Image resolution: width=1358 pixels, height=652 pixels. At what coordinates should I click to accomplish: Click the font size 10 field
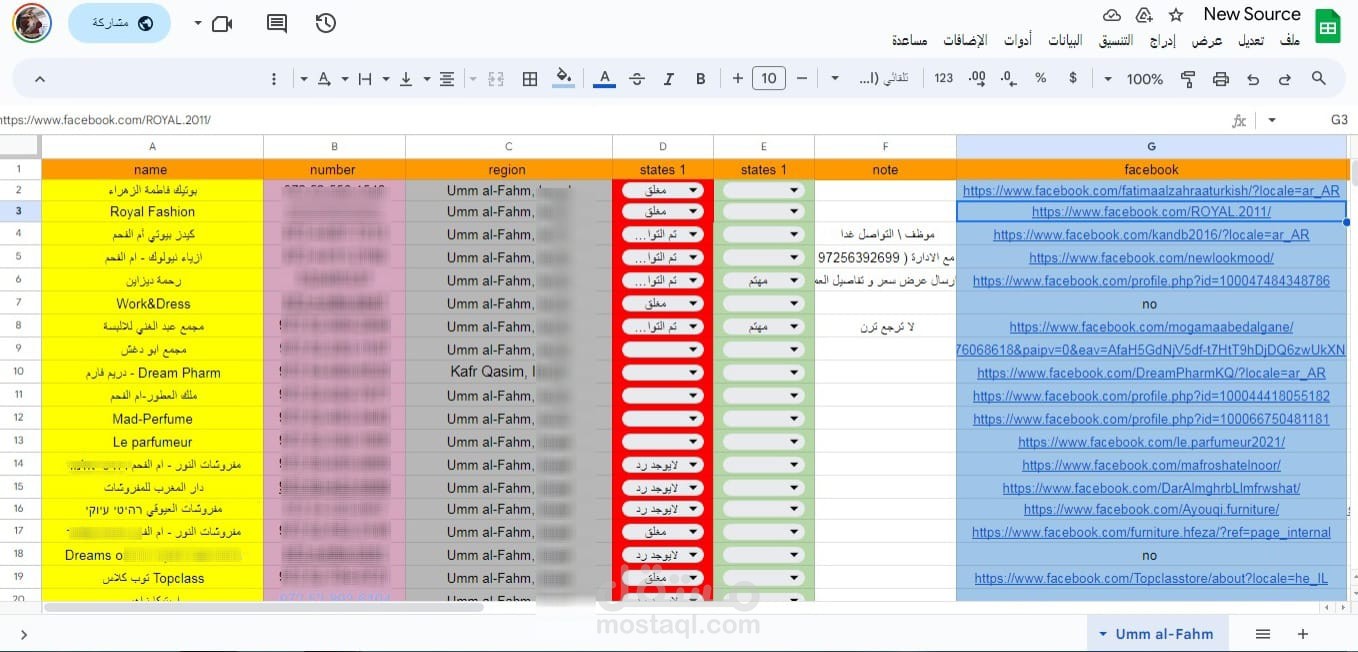(768, 78)
